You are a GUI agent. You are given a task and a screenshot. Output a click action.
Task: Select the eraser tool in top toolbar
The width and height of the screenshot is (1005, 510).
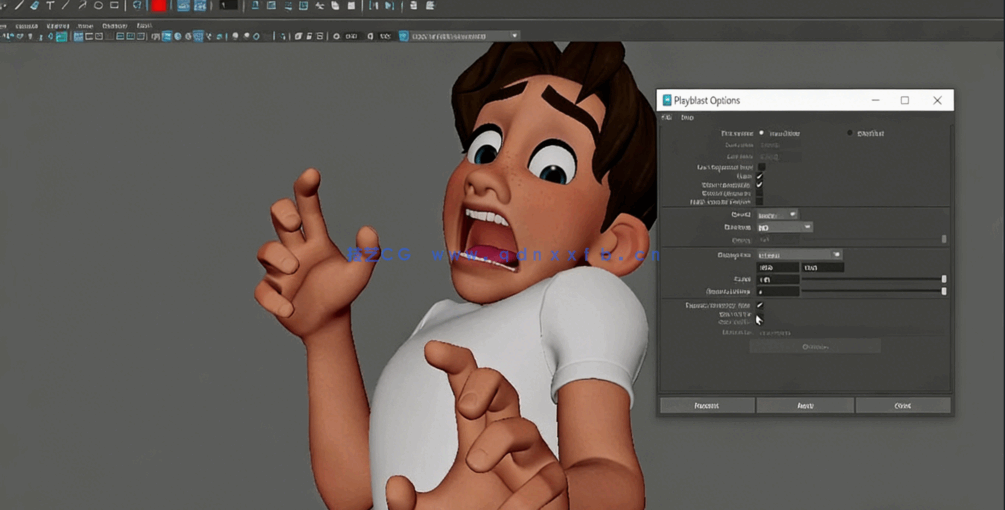(x=34, y=6)
